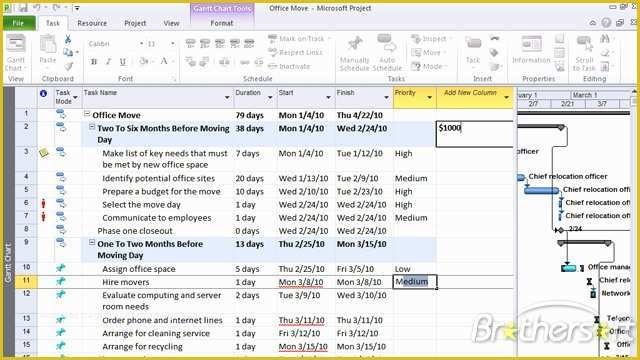Click the Indent Task icon

[x=204, y=62]
